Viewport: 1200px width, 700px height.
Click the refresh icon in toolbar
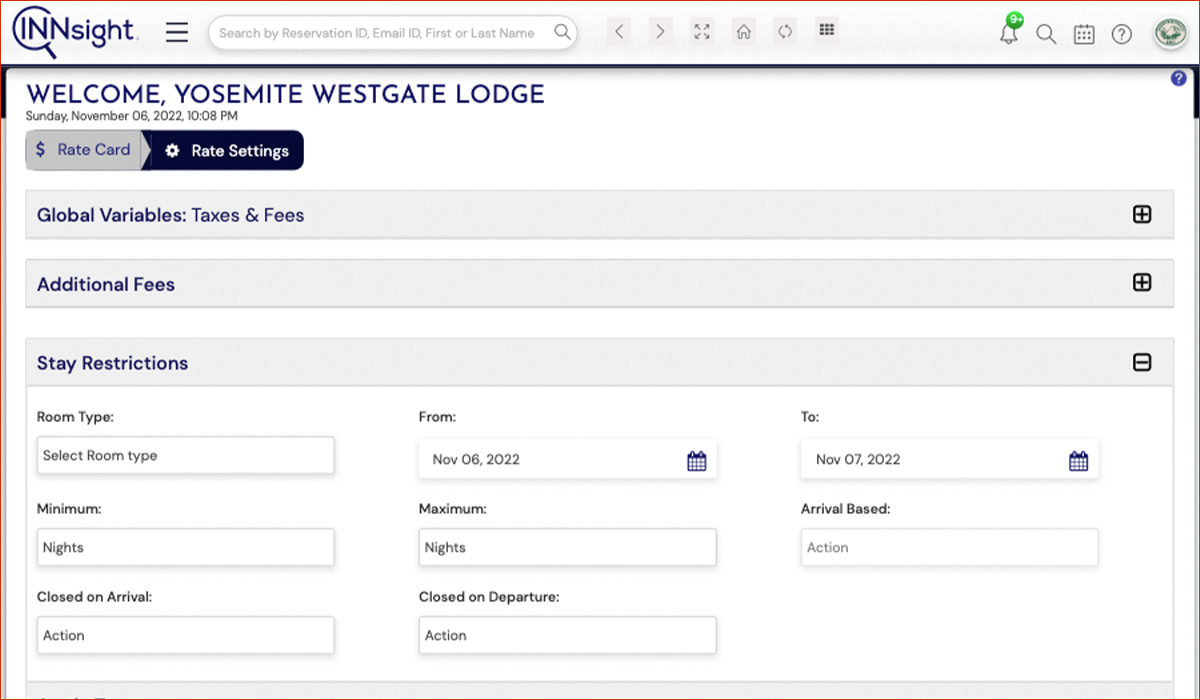tap(785, 32)
